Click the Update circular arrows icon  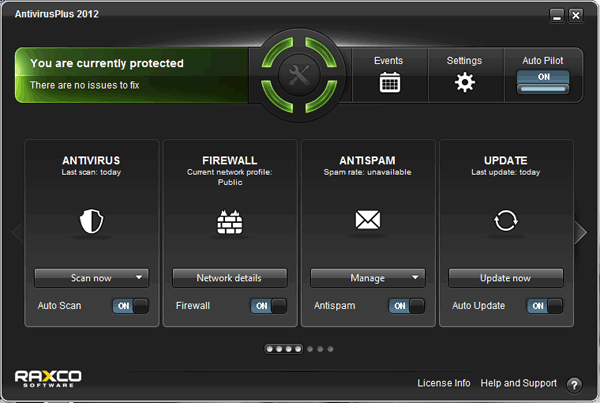click(x=505, y=220)
